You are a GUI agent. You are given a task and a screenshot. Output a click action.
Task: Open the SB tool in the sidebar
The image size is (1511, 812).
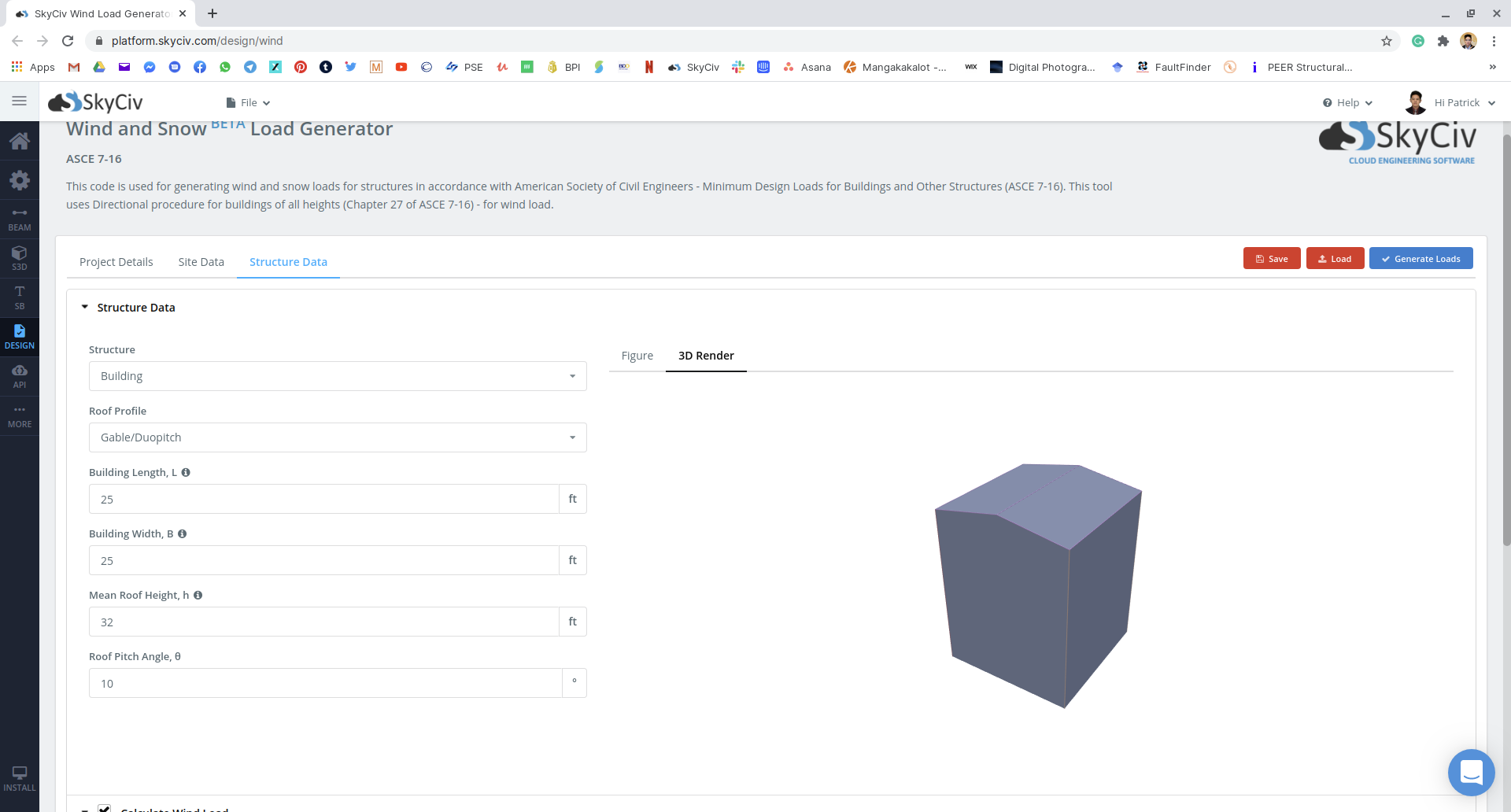pos(20,297)
